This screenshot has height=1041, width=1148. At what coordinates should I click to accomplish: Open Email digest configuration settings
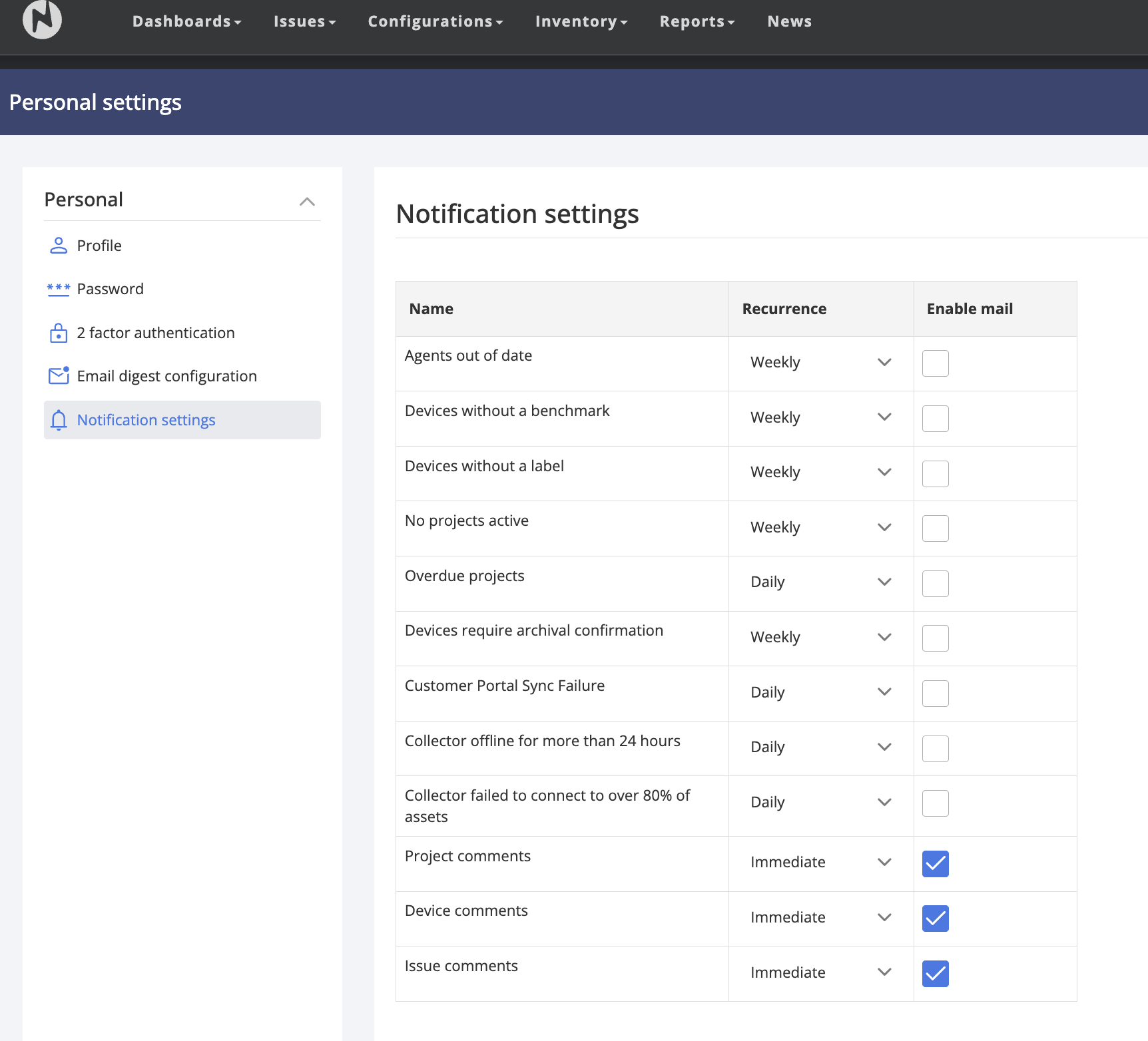click(x=166, y=376)
